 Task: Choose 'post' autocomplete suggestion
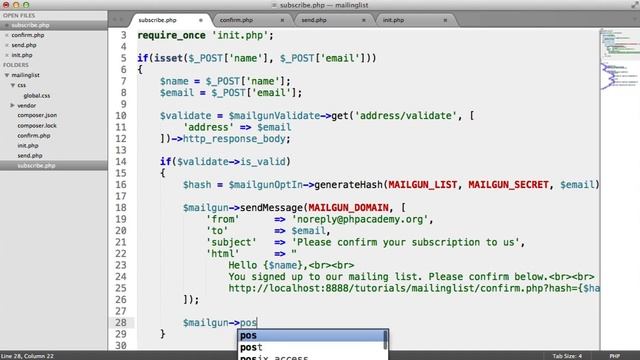pyautogui.click(x=311, y=347)
